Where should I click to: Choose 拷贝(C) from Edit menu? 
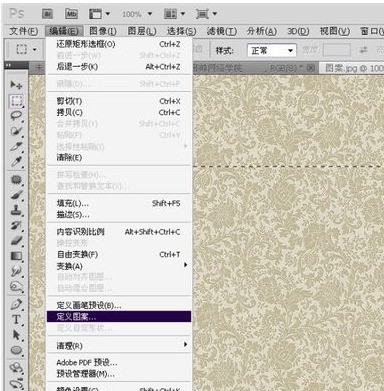pyautogui.click(x=119, y=112)
